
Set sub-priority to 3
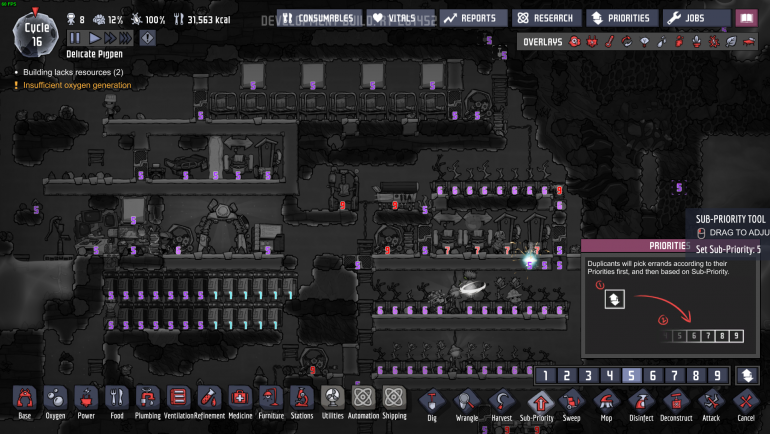click(x=588, y=376)
